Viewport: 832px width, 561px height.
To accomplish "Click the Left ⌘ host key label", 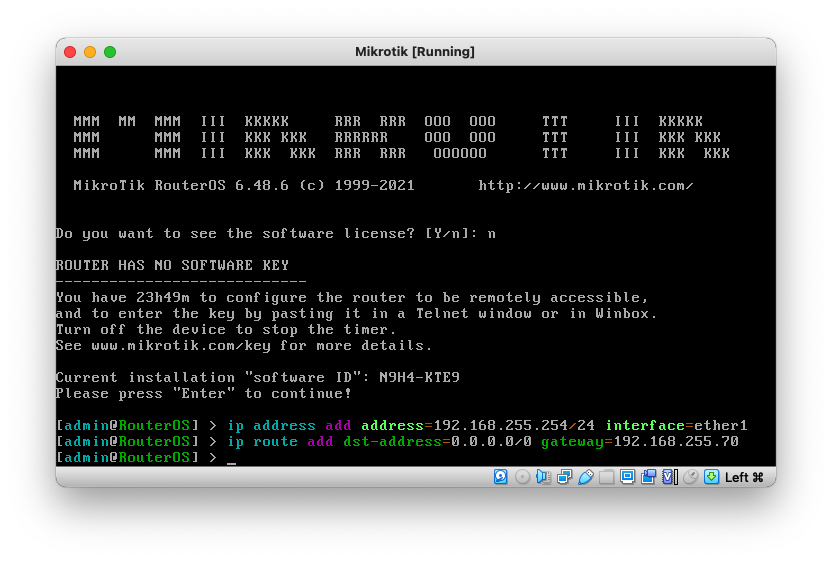I will tap(744, 477).
